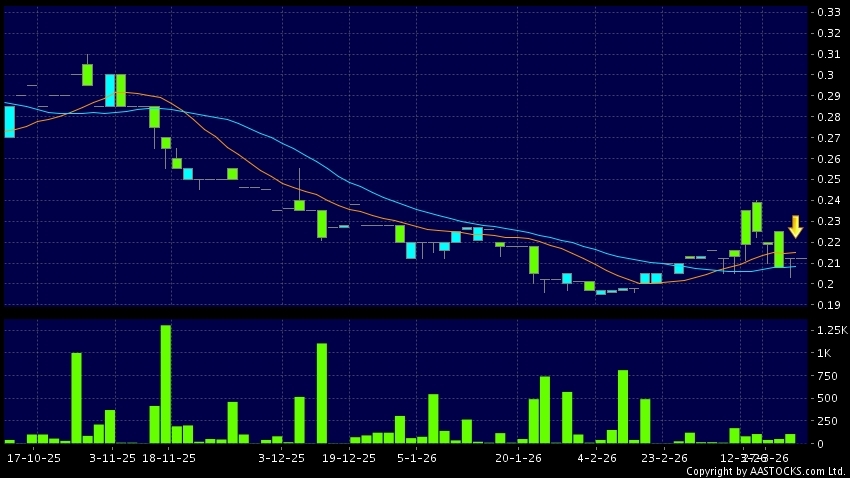
Task: Click the 0.33 price axis label
Action: 828,12
